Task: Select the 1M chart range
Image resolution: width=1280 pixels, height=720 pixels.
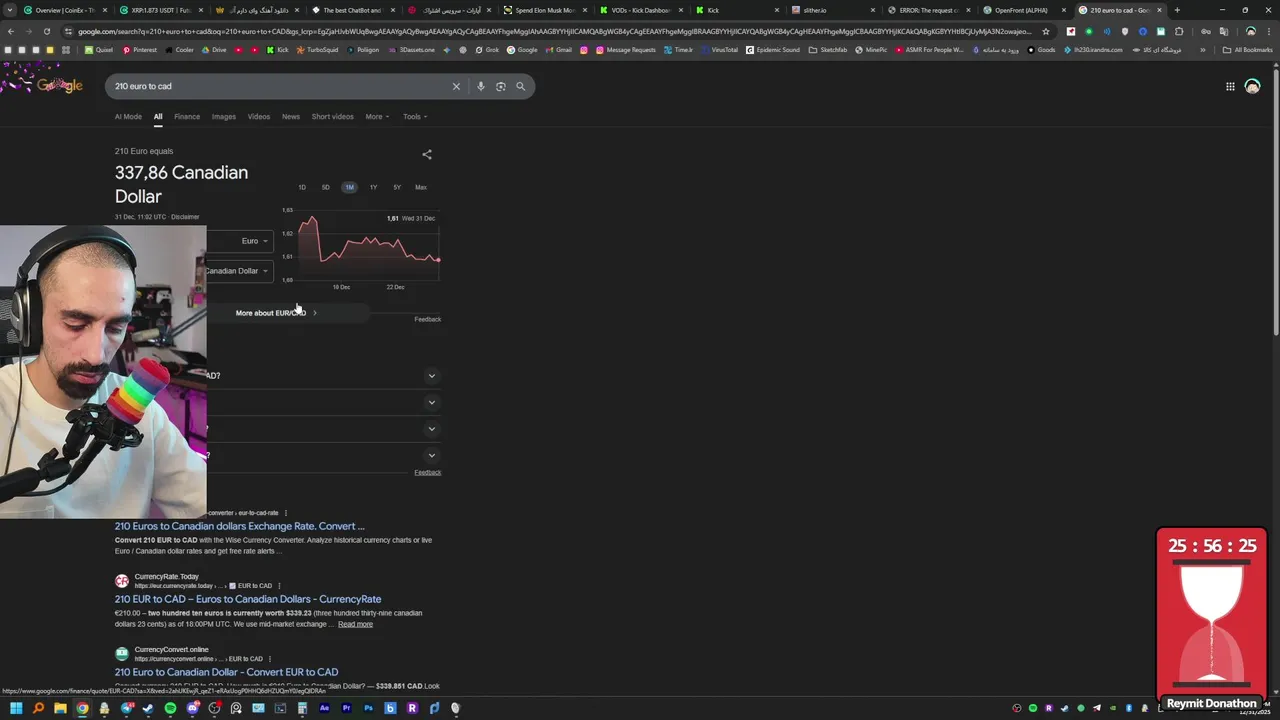Action: coord(349,187)
